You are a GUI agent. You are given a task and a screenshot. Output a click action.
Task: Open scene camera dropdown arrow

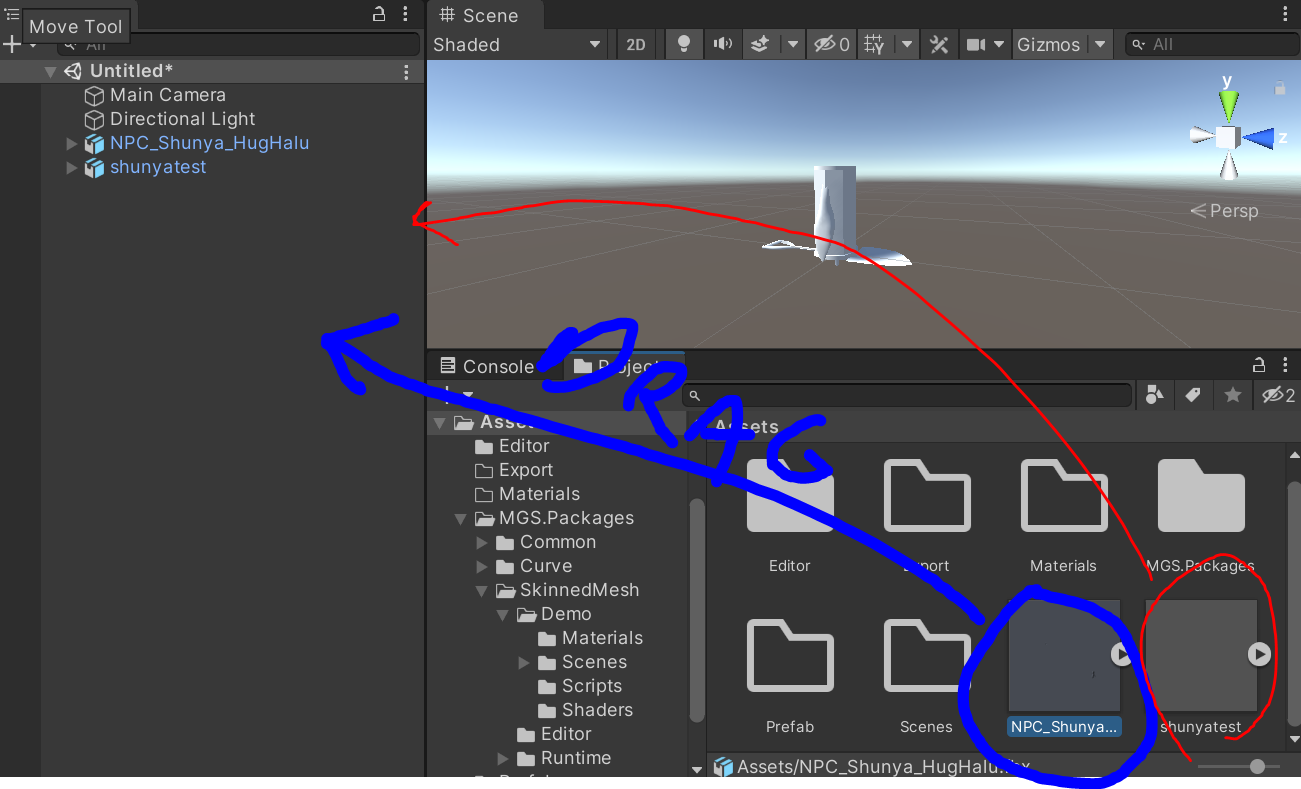pyautogui.click(x=999, y=44)
